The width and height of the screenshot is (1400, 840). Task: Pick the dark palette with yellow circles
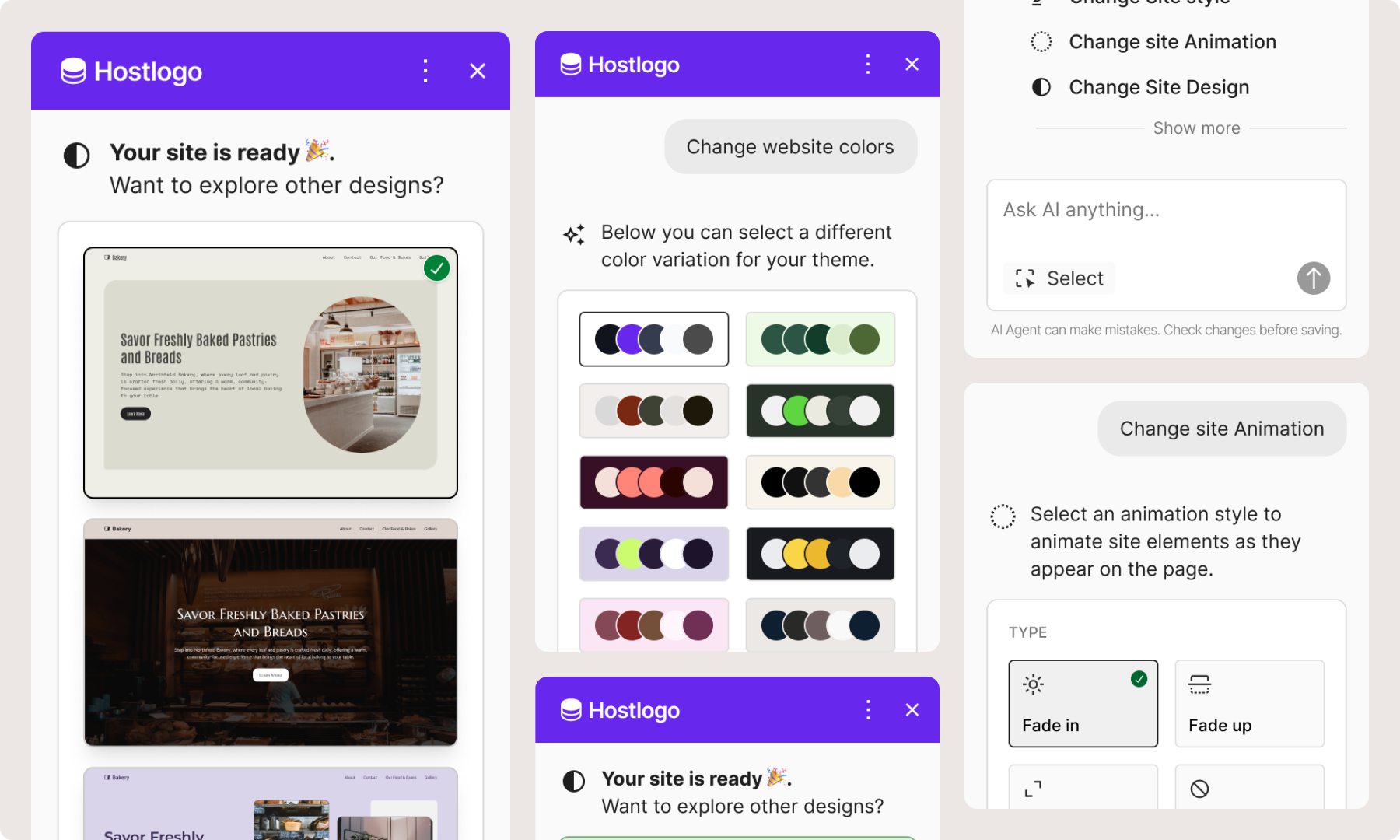(820, 554)
